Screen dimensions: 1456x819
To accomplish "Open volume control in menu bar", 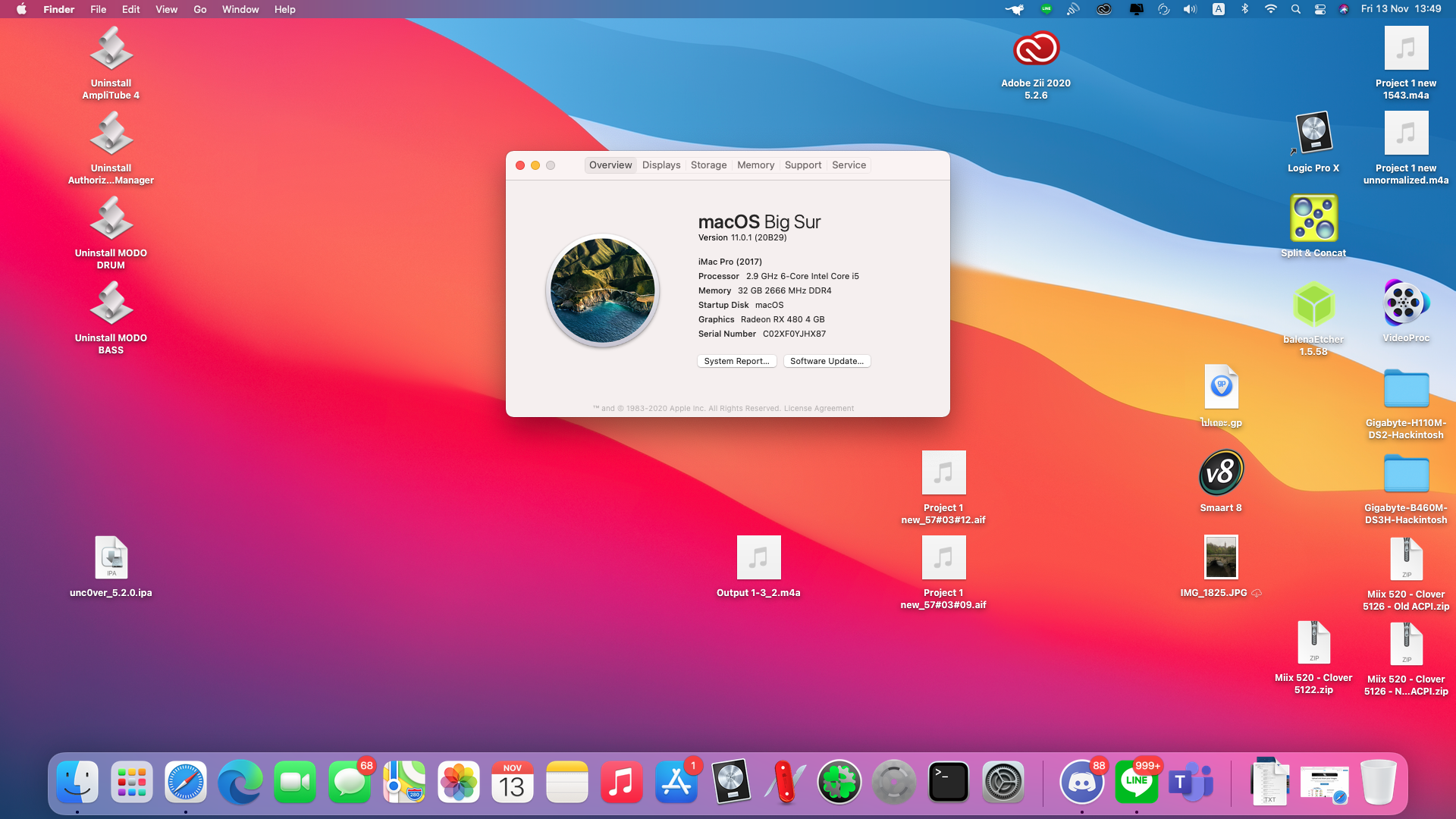I will tap(1190, 9).
